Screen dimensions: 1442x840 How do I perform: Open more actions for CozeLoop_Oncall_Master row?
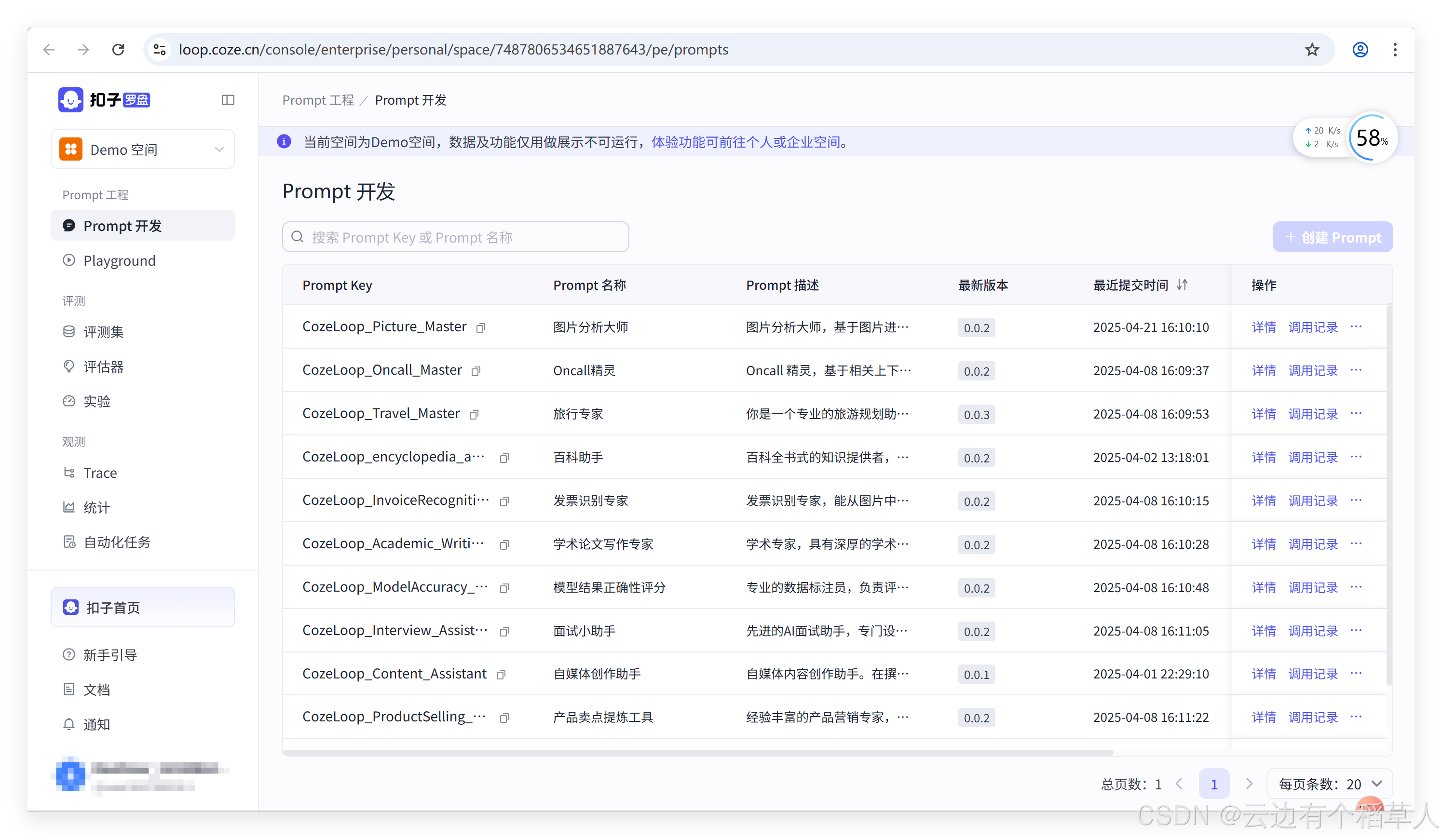(1356, 370)
